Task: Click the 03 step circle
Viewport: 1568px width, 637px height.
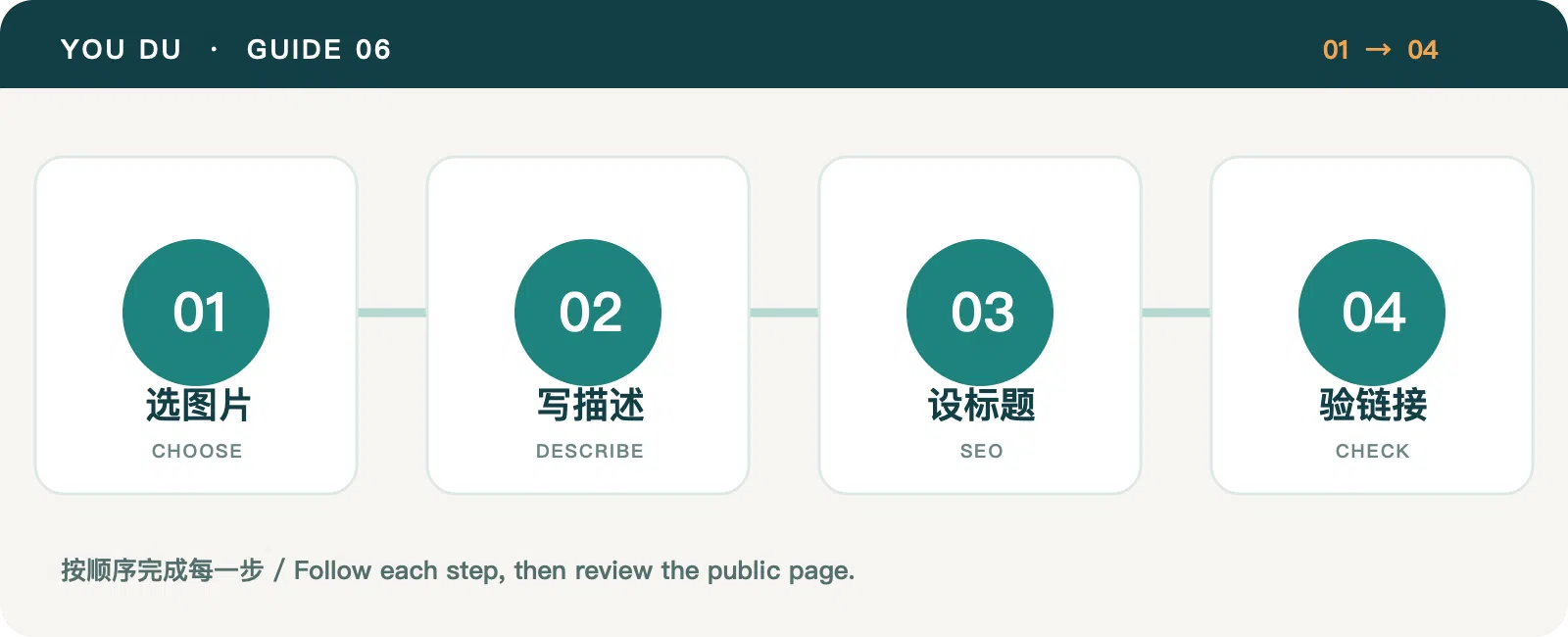Action: (980, 313)
